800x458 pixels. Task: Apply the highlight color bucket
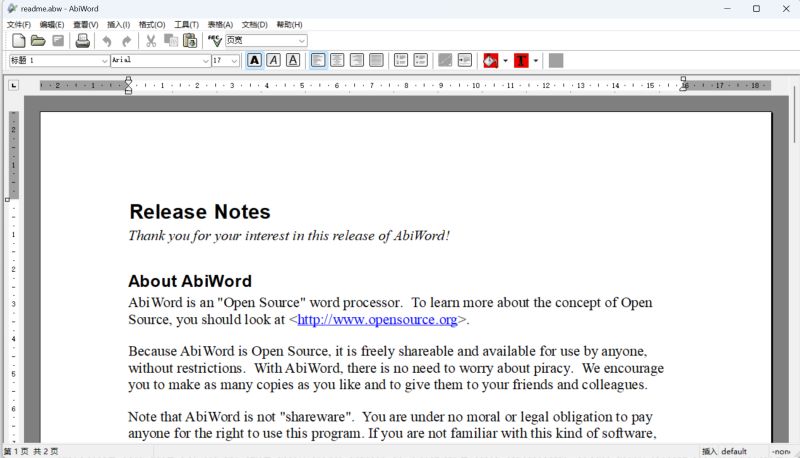pyautogui.click(x=490, y=61)
